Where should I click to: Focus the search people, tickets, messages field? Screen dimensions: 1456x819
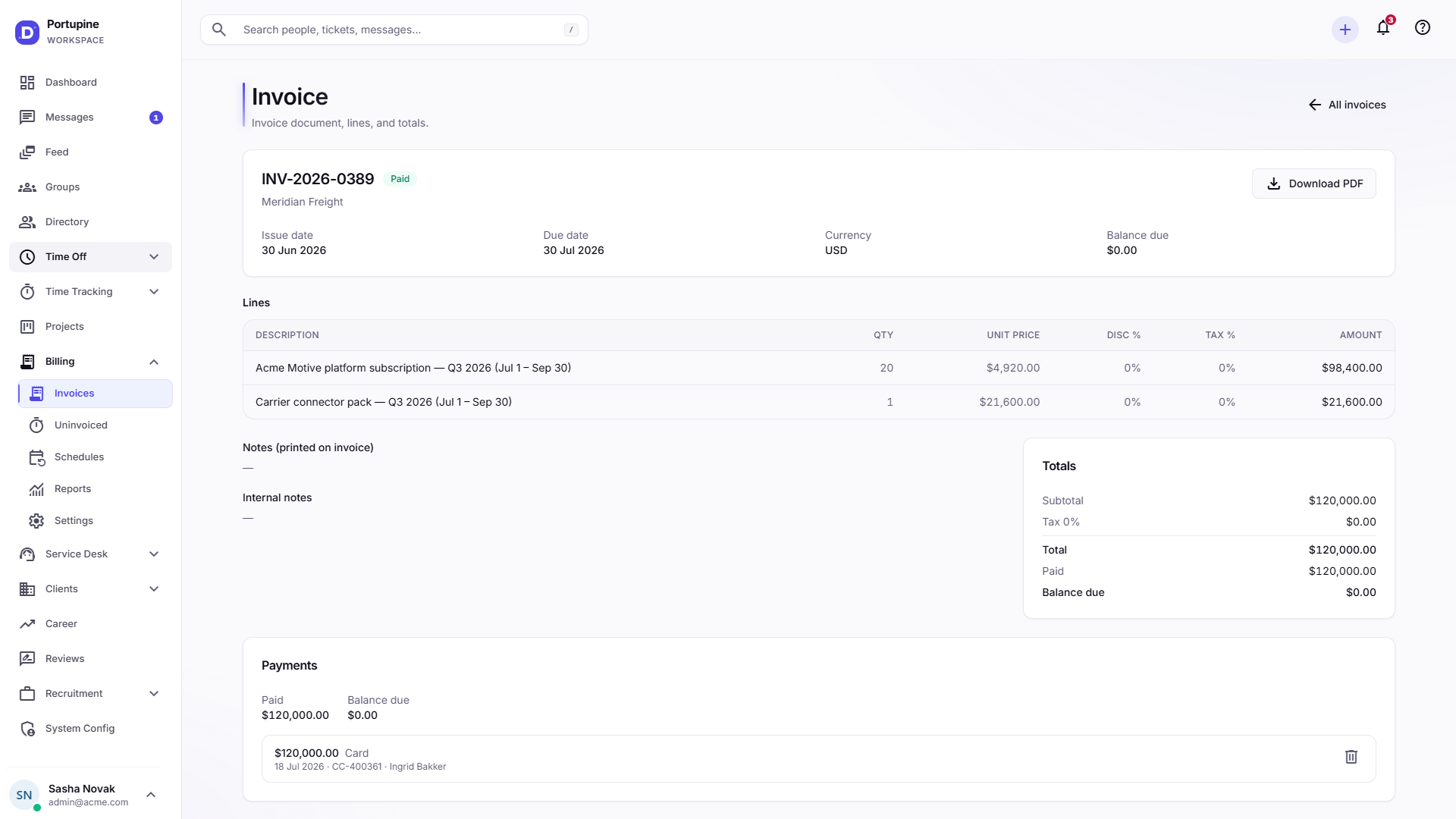(394, 30)
